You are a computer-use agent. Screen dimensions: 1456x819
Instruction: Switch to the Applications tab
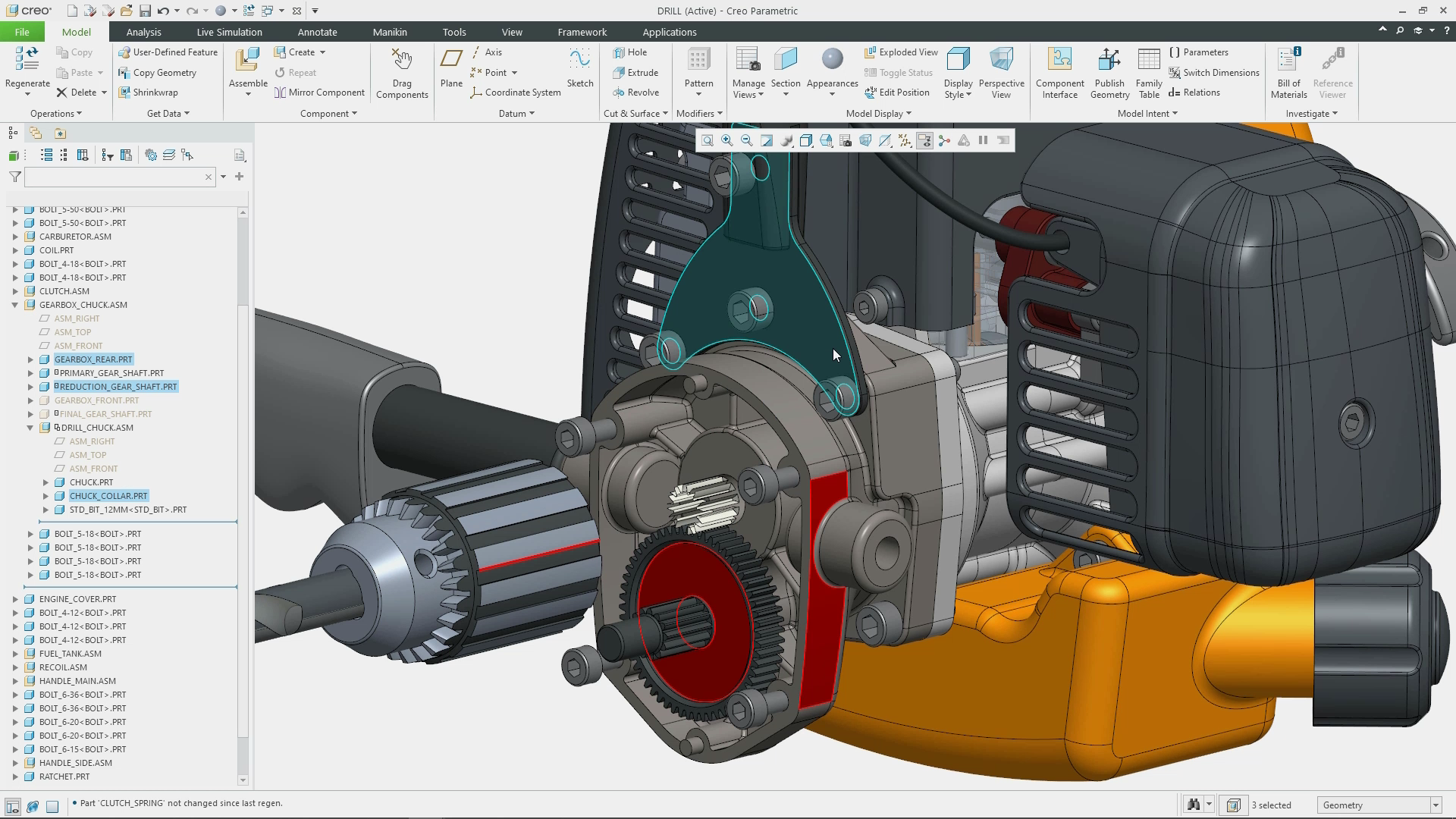pyautogui.click(x=669, y=32)
